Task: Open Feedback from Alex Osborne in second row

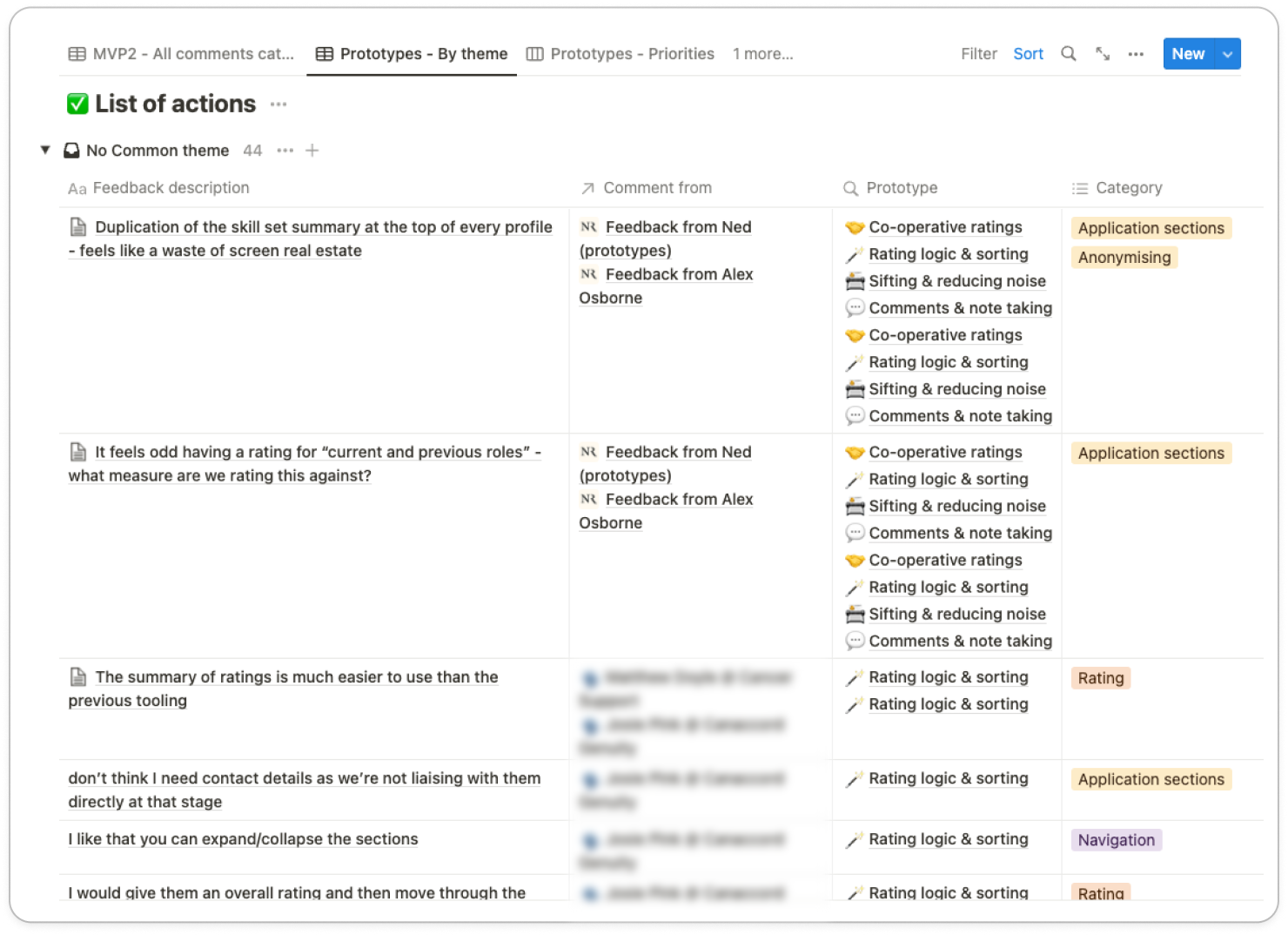Action: coord(667,511)
